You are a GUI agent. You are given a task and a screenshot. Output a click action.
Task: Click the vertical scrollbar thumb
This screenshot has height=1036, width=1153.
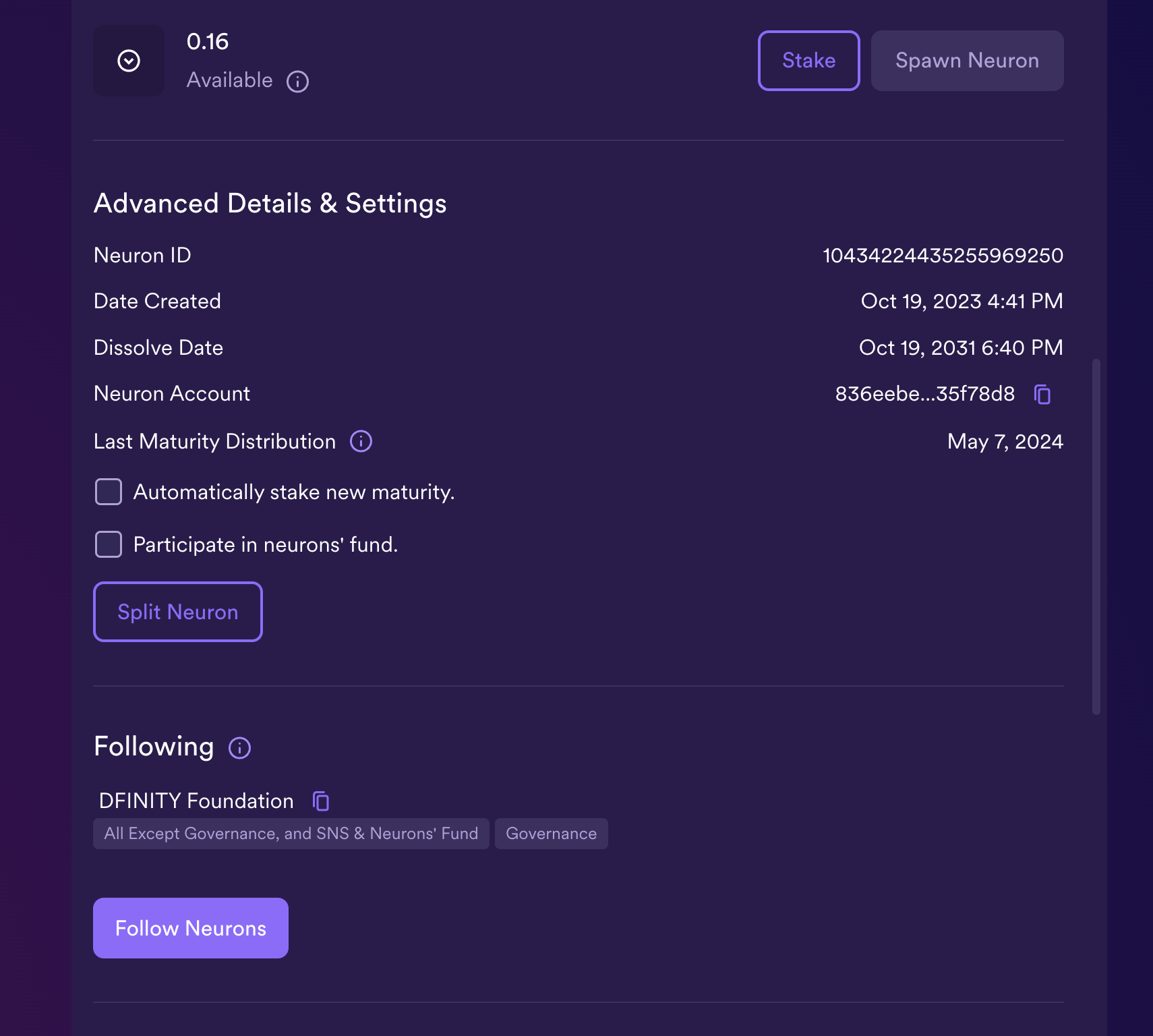1096,536
